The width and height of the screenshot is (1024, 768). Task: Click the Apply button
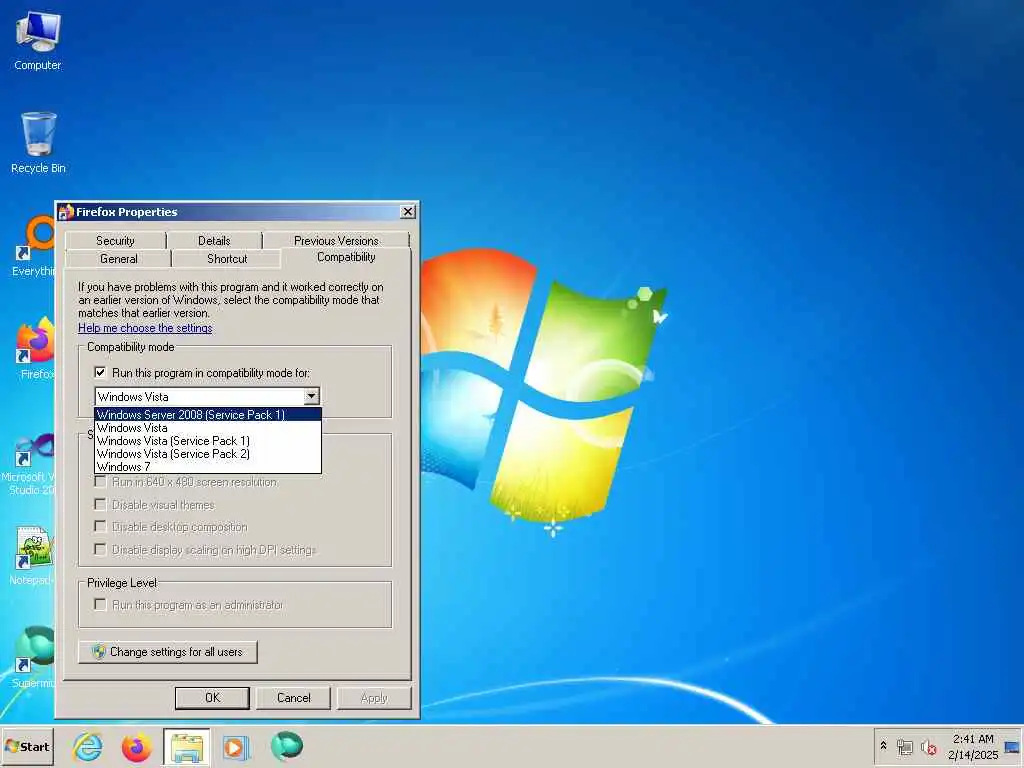click(374, 697)
